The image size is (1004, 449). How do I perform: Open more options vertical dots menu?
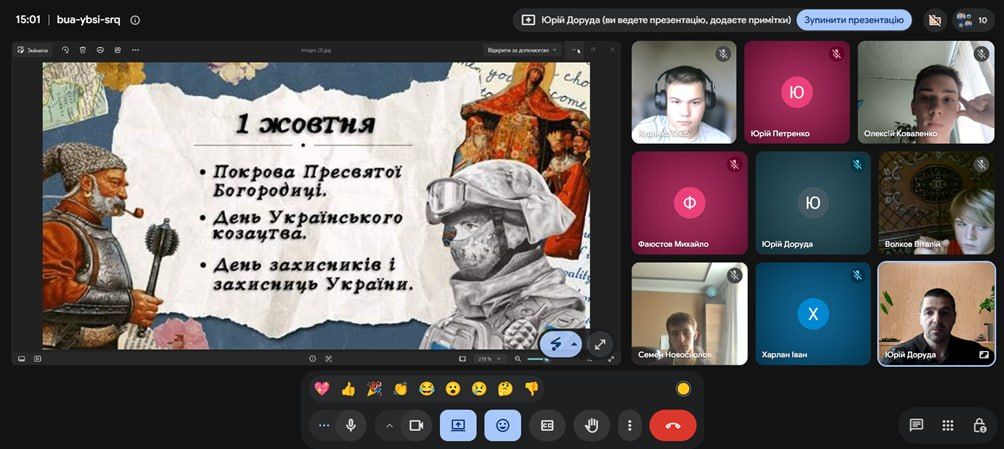click(630, 425)
